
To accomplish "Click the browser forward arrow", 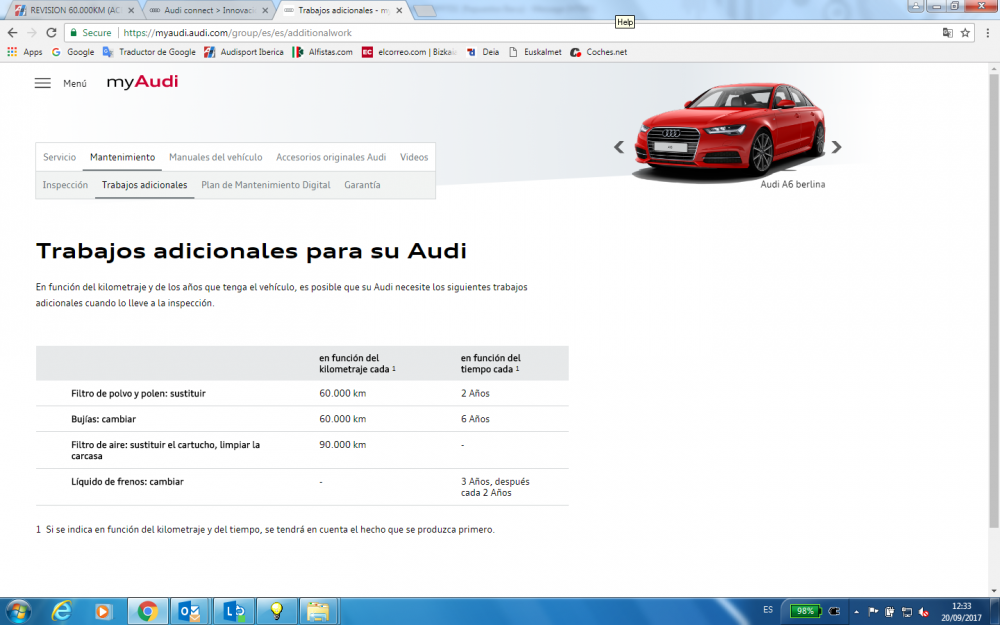I will coord(32,33).
